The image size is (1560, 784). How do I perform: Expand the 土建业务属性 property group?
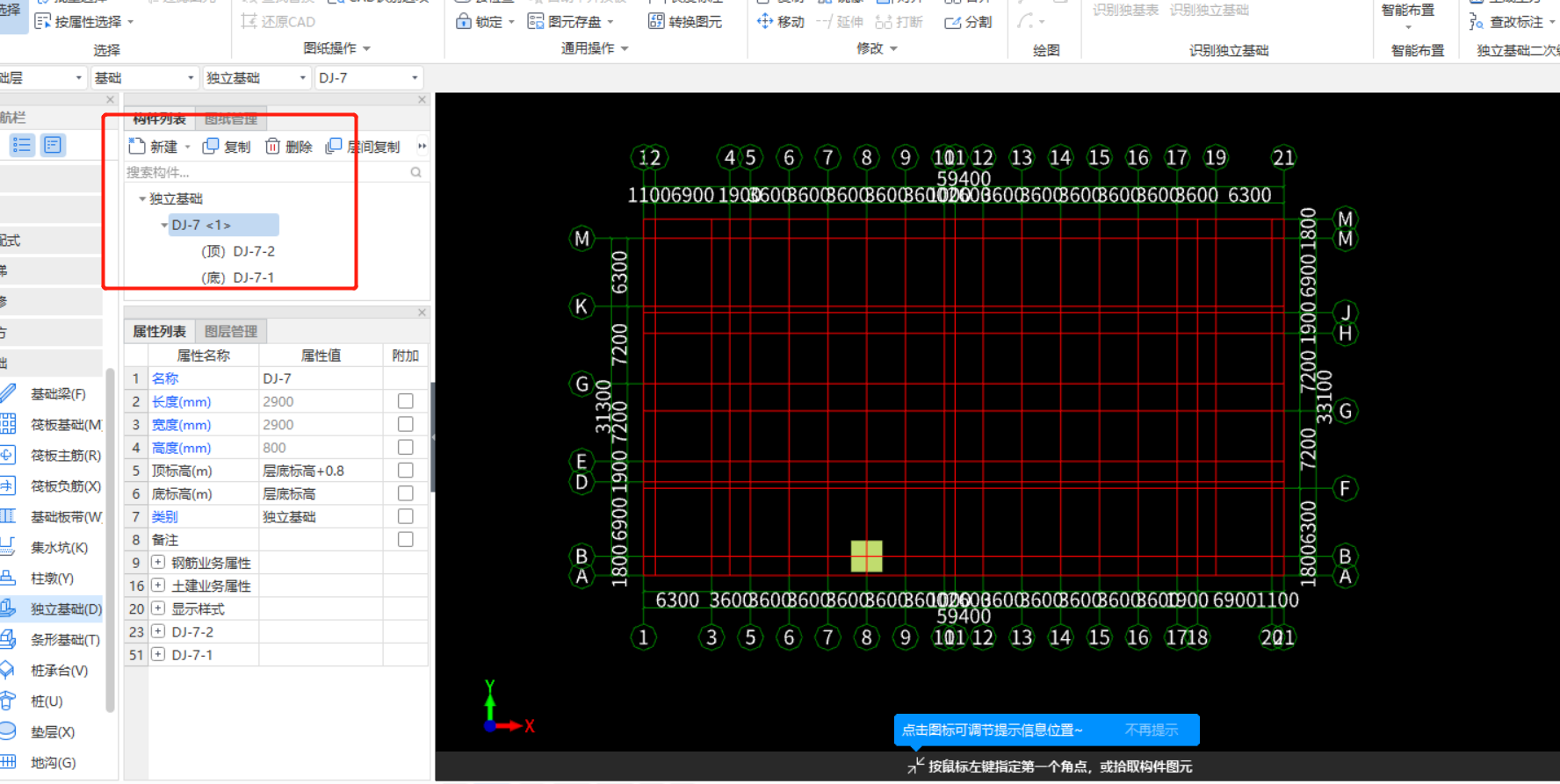158,586
